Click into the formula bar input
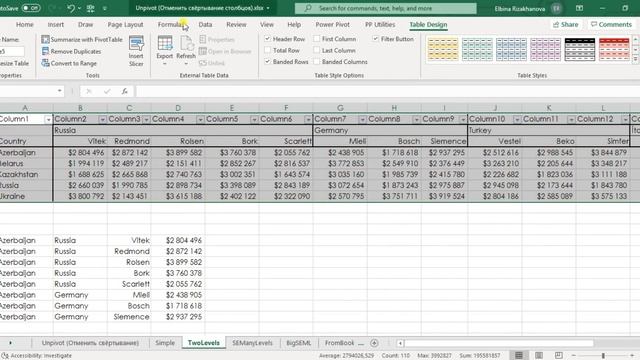Viewport: 640px width, 360px height. pos(387,91)
